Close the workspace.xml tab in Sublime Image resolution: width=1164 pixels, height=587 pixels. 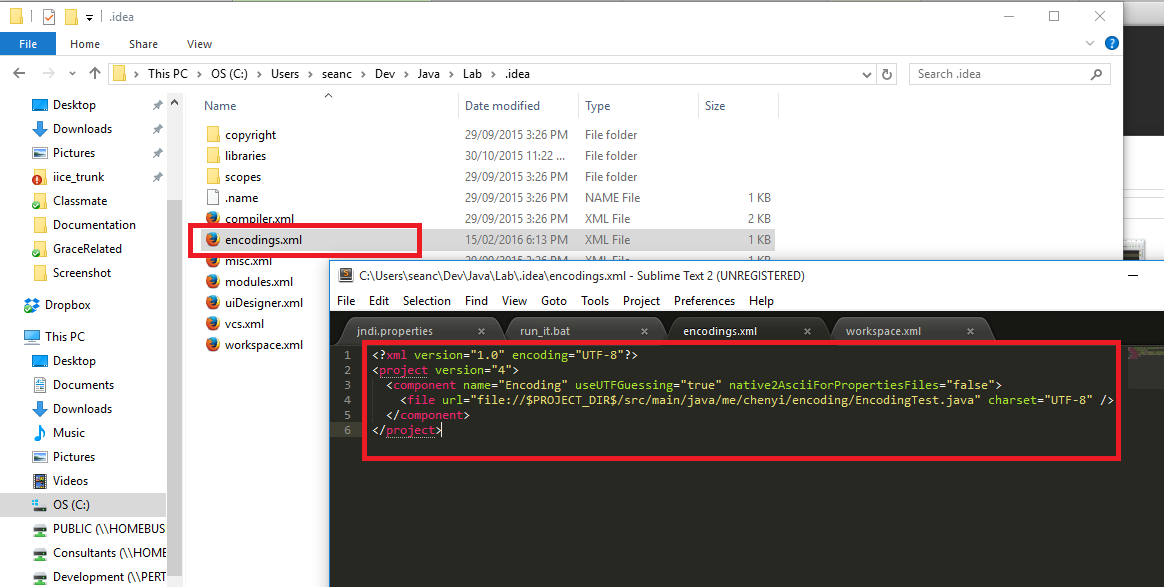tap(970, 331)
